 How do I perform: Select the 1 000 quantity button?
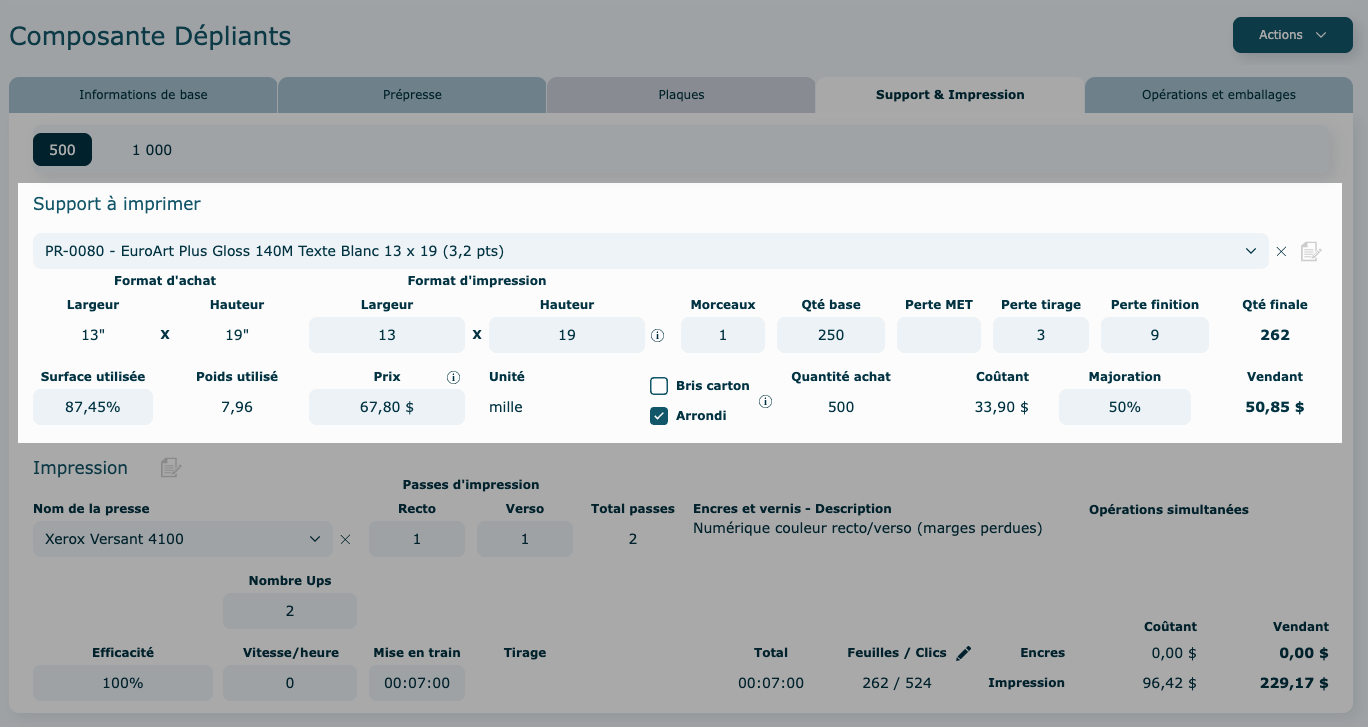coord(152,150)
